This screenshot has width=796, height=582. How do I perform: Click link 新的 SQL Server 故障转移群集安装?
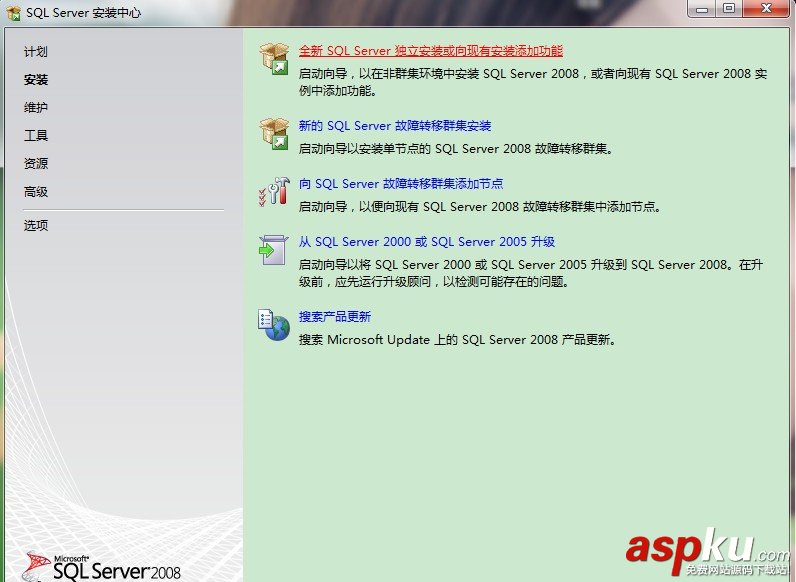click(x=395, y=125)
